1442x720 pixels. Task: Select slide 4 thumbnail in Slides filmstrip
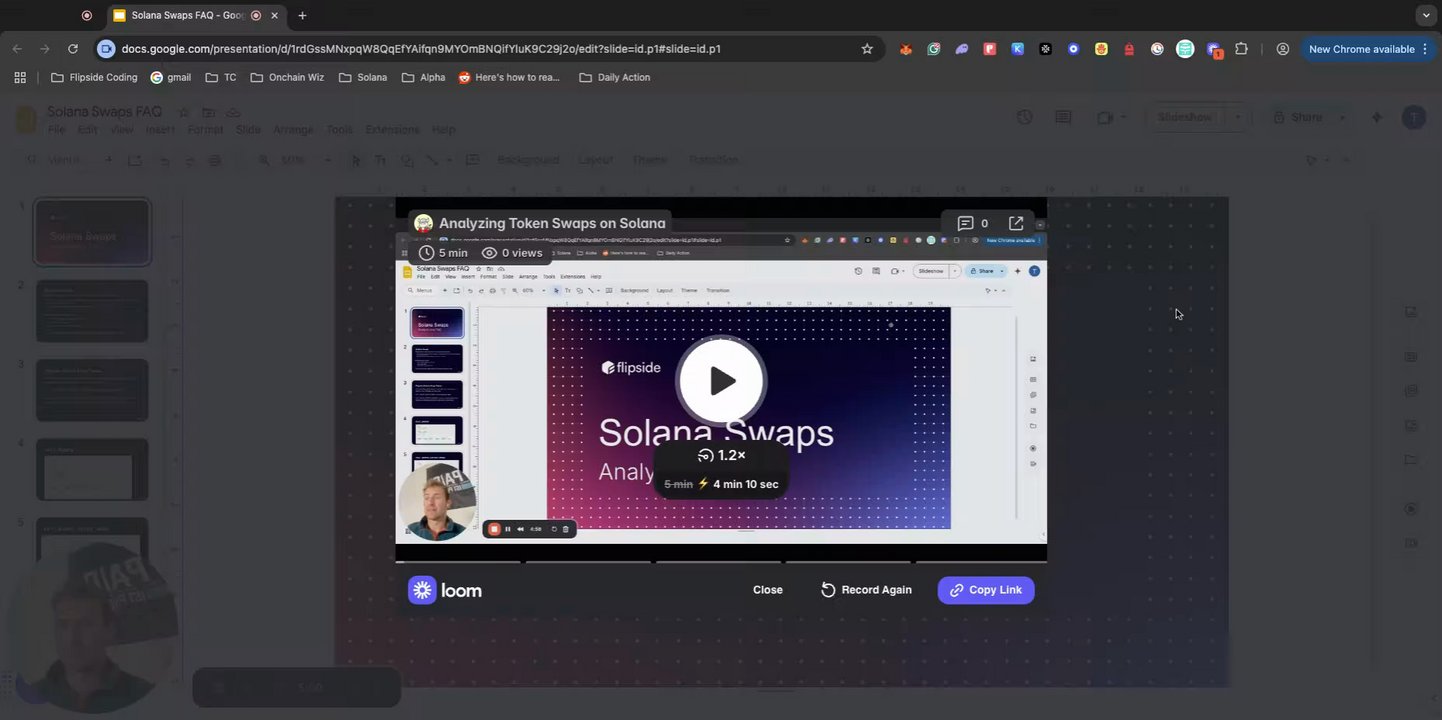pyautogui.click(x=92, y=469)
